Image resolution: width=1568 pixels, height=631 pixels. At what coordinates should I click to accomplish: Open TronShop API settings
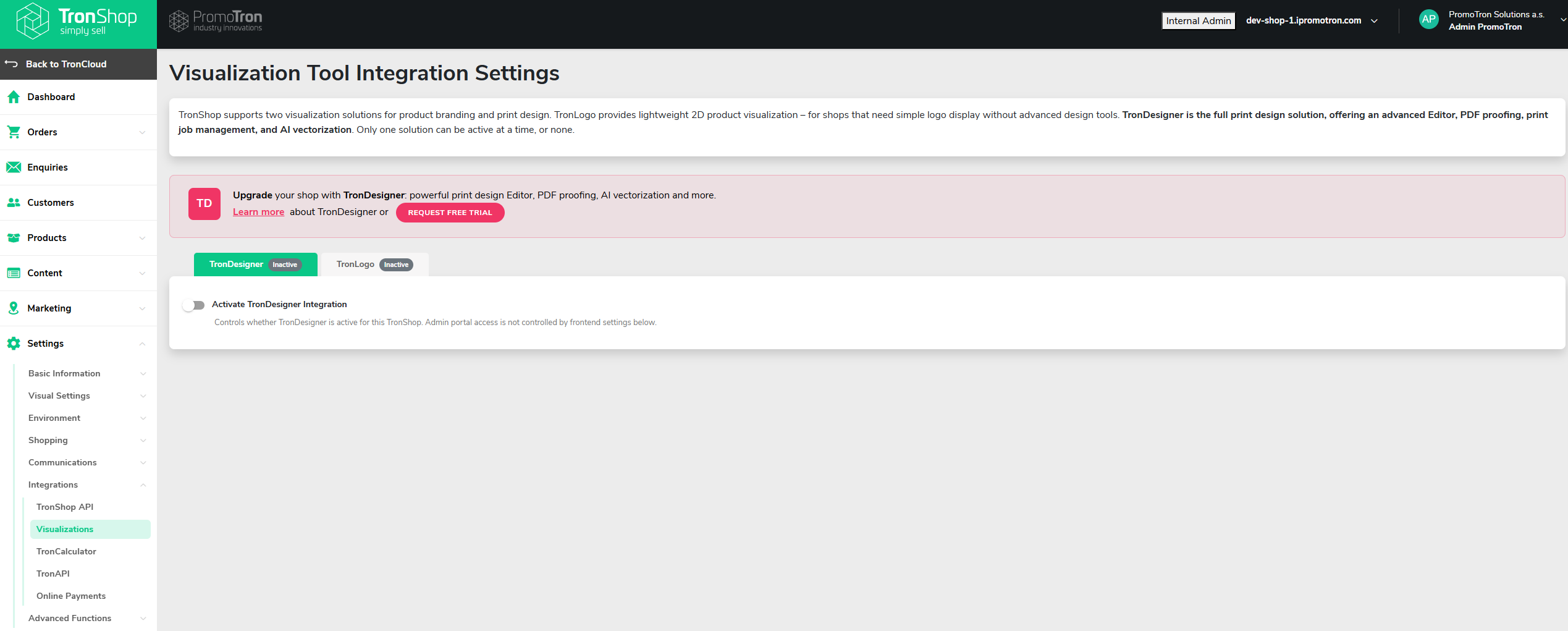tap(65, 507)
